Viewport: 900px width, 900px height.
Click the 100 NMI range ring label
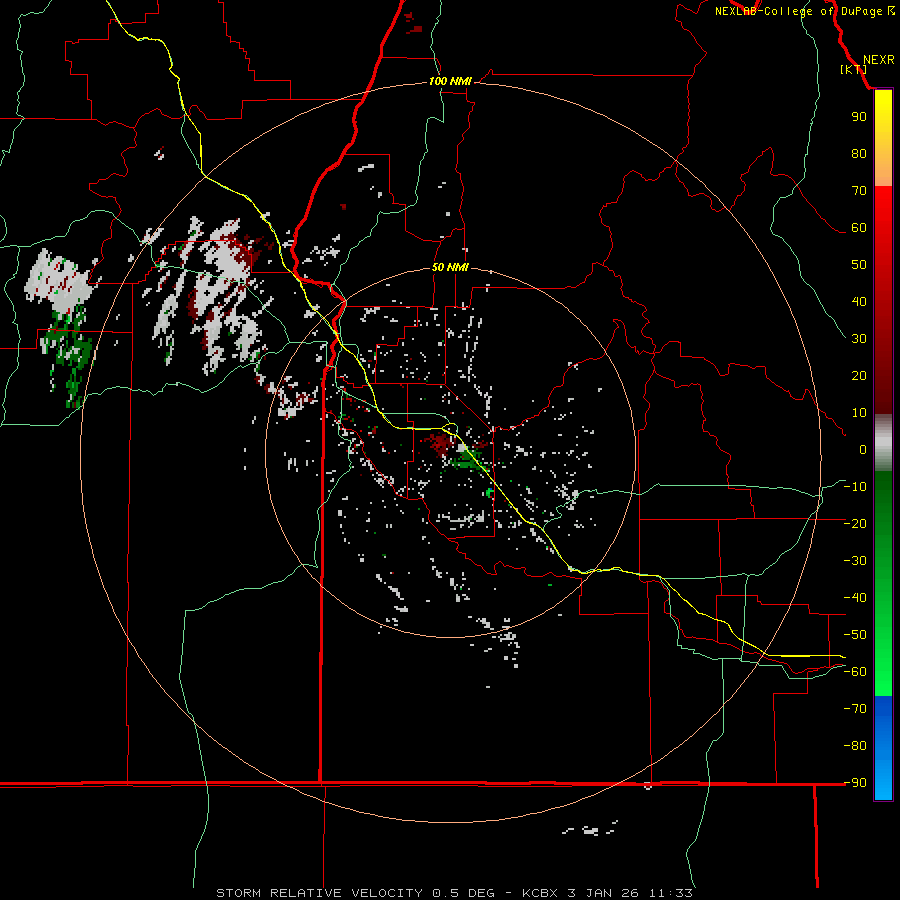(450, 82)
